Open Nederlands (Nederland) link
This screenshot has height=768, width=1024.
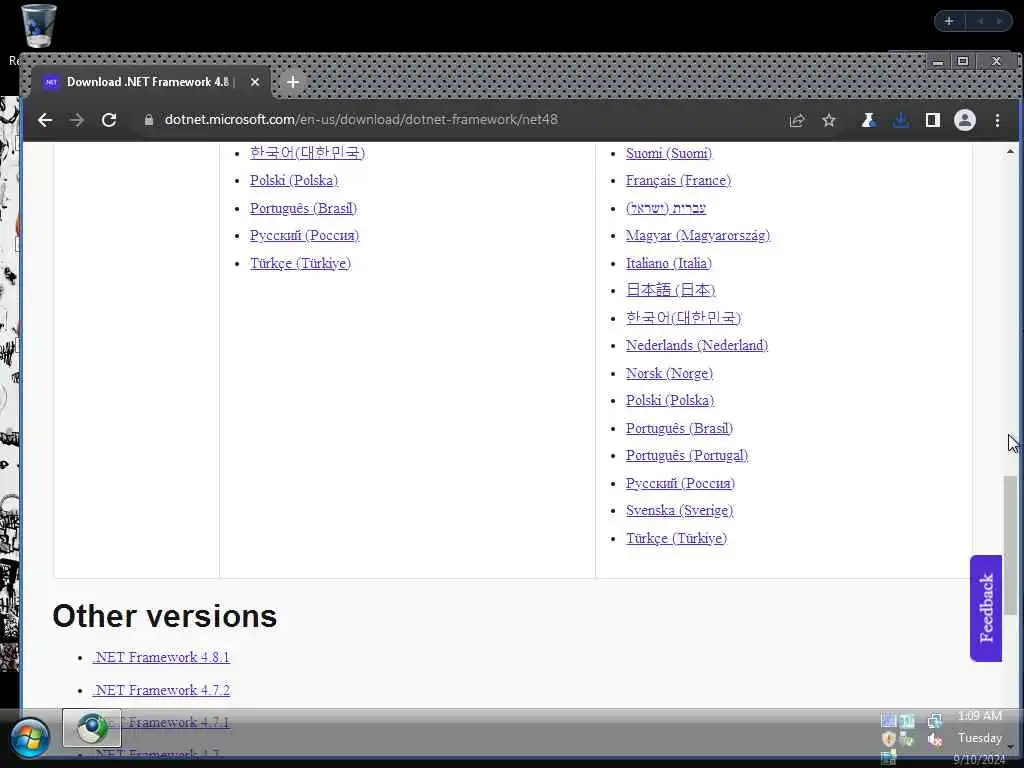coord(697,345)
